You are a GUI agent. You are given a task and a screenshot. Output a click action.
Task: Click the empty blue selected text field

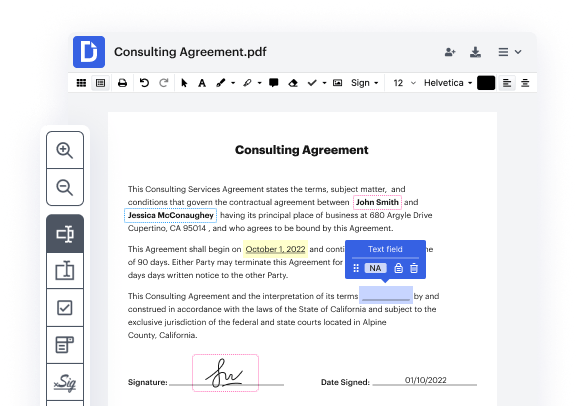(x=386, y=295)
